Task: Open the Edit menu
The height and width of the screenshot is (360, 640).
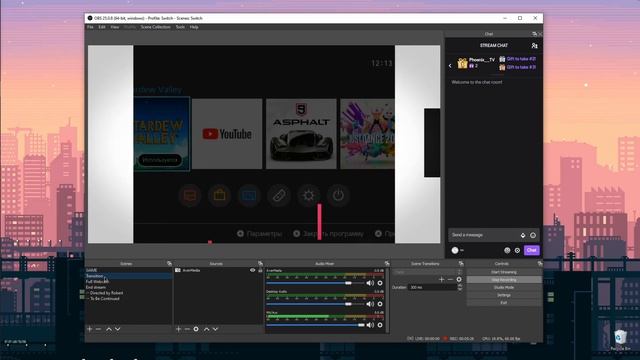Action: tap(102, 27)
